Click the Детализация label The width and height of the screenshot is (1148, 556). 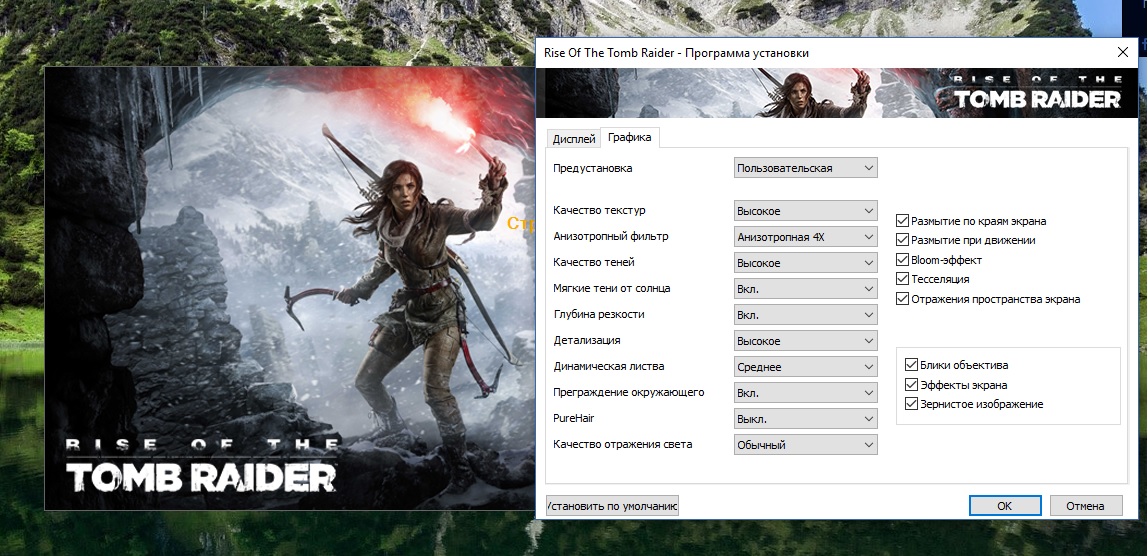587,341
